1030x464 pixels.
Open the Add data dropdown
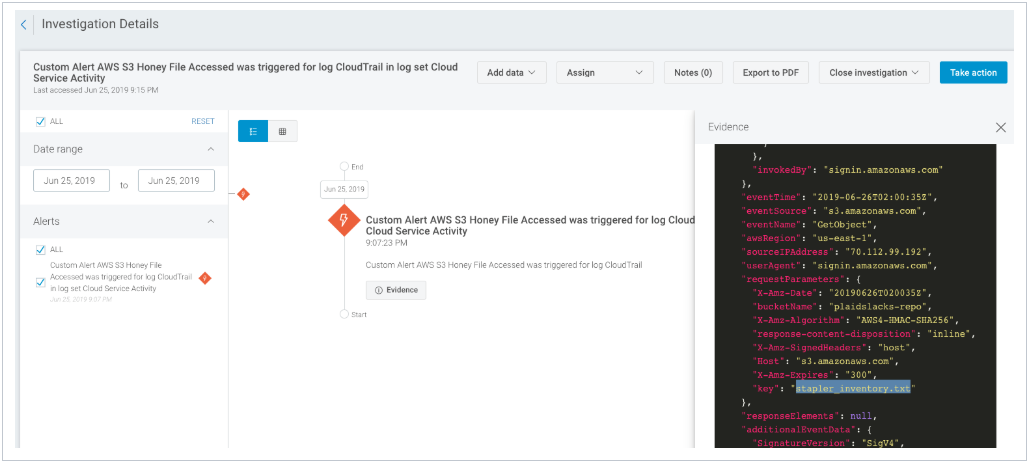pyautogui.click(x=510, y=72)
